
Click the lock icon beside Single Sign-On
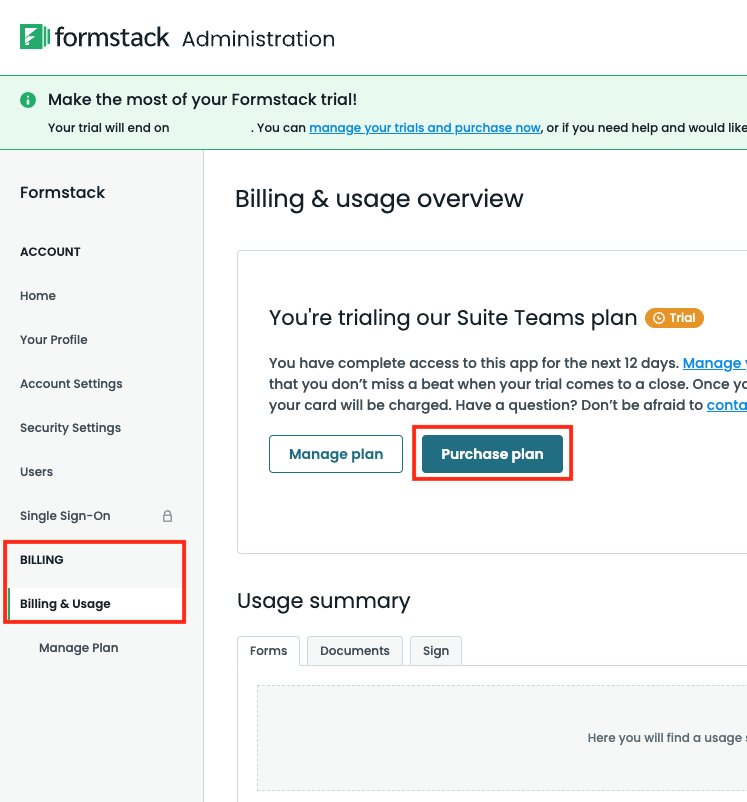pos(167,516)
